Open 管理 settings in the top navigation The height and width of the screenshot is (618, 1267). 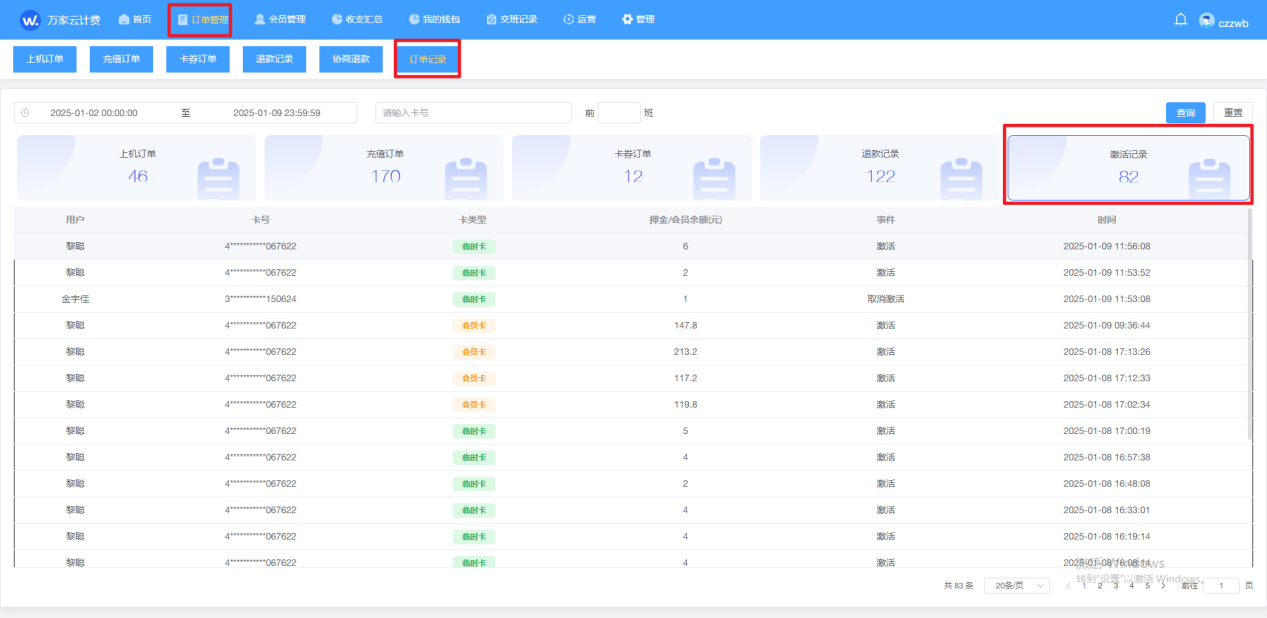click(x=638, y=19)
